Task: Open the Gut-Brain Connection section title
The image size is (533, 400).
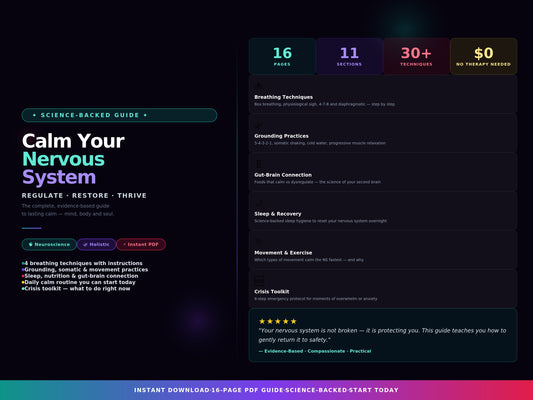Action: click(x=283, y=175)
